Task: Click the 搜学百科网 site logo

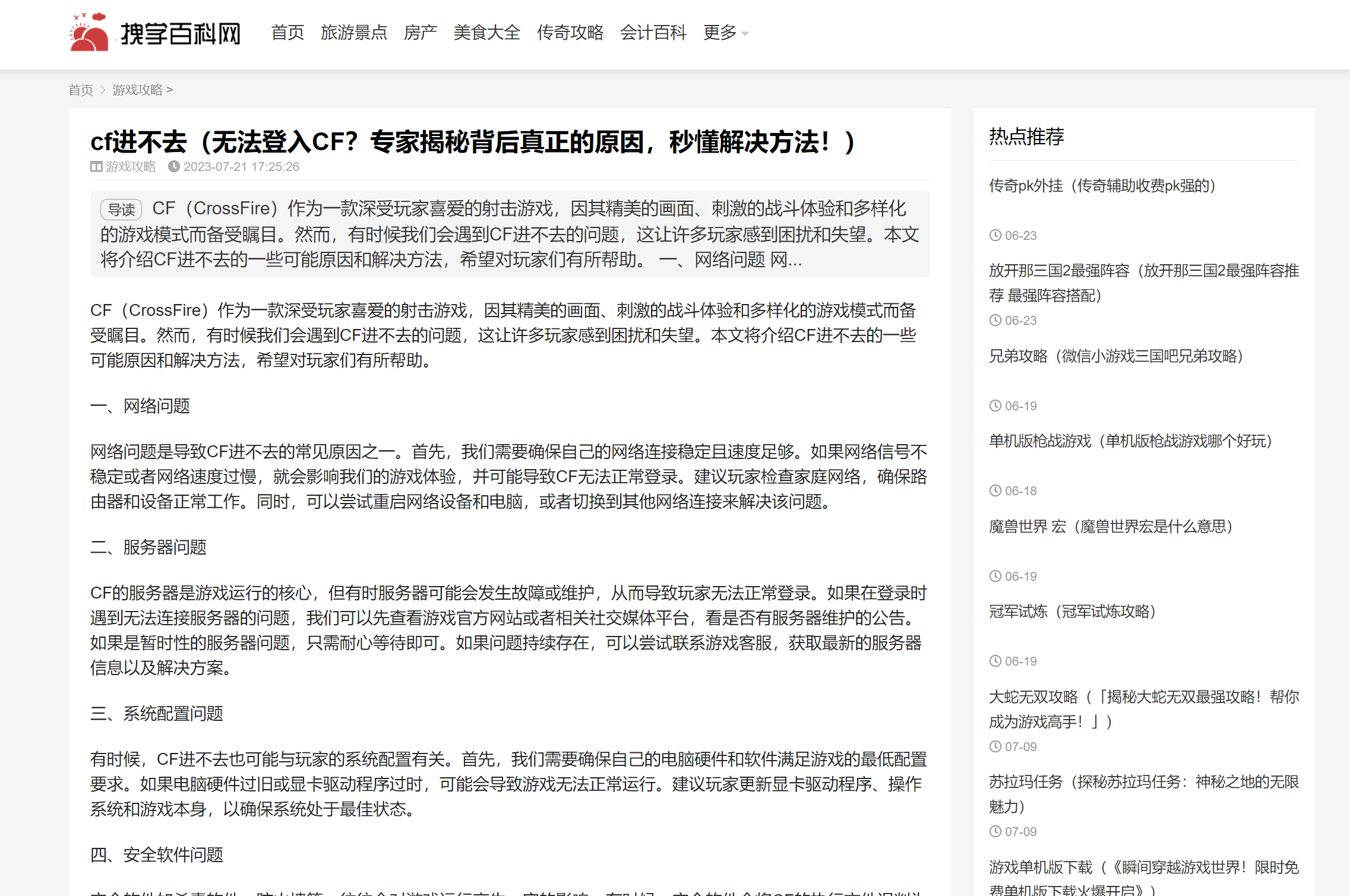Action: pos(156,32)
